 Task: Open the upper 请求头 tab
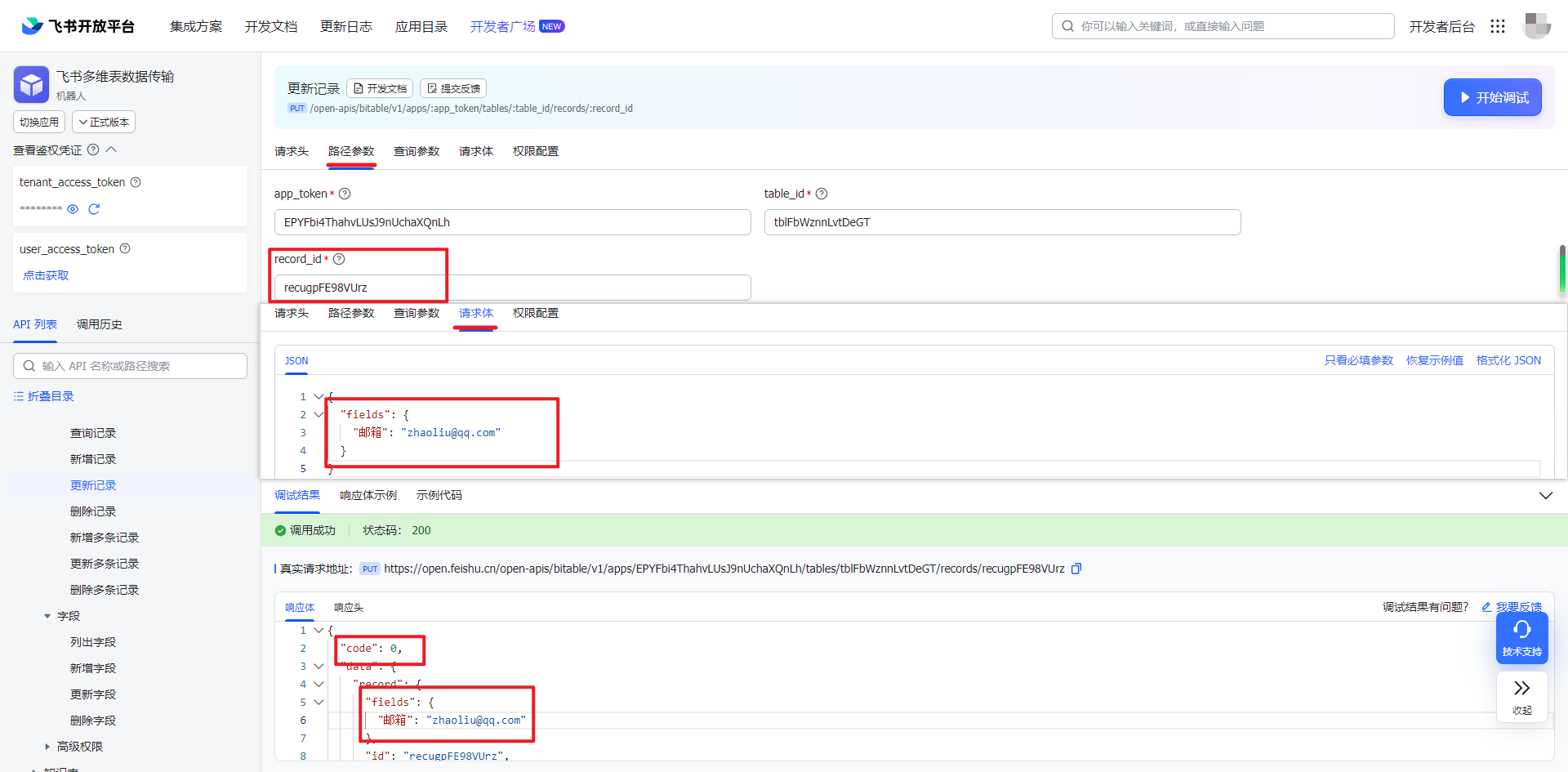(x=292, y=151)
